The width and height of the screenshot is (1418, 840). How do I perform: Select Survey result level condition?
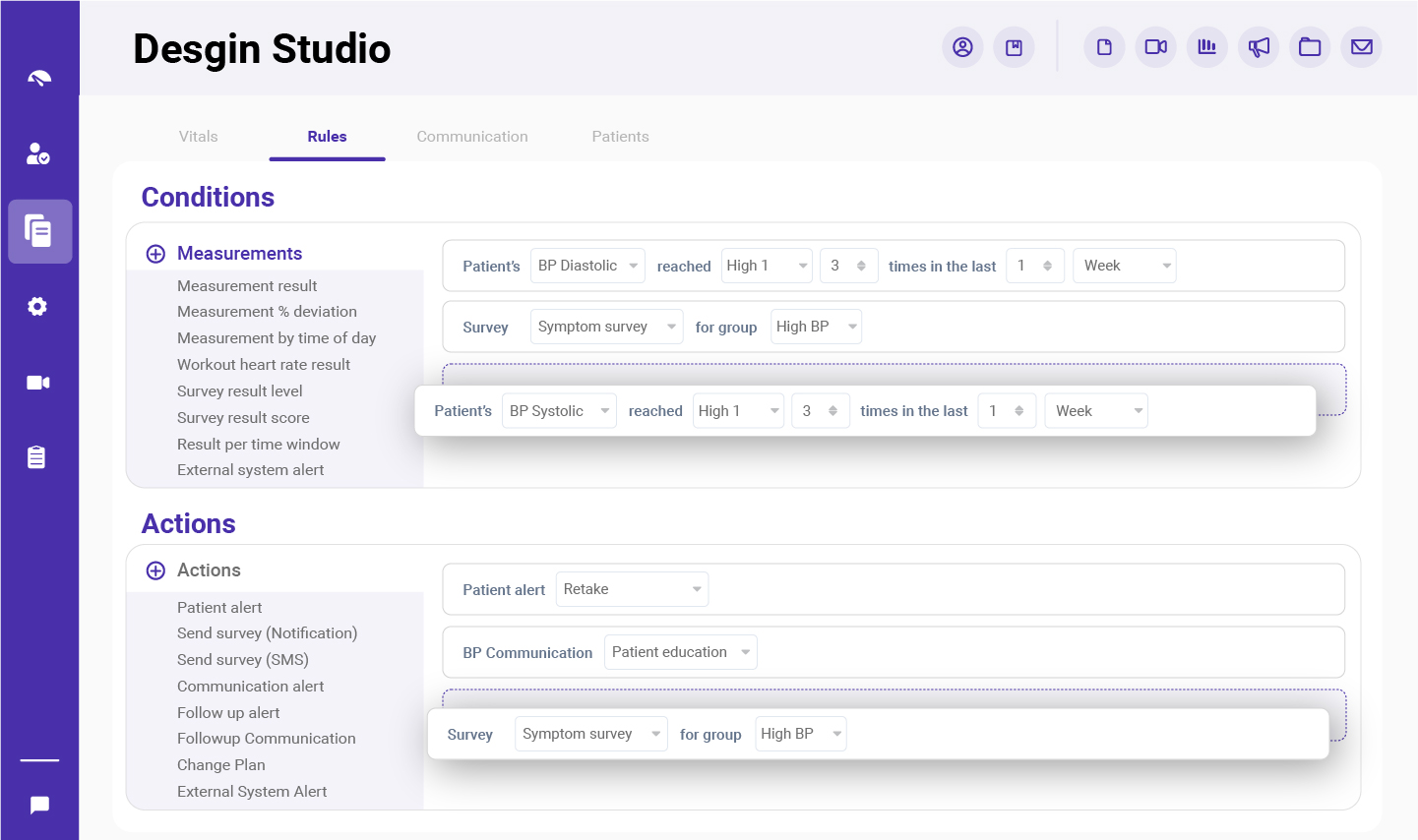240,391
